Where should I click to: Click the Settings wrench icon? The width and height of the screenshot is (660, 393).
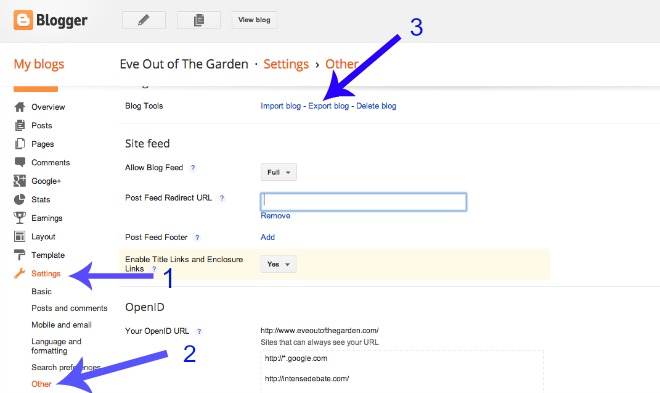pyautogui.click(x=19, y=274)
